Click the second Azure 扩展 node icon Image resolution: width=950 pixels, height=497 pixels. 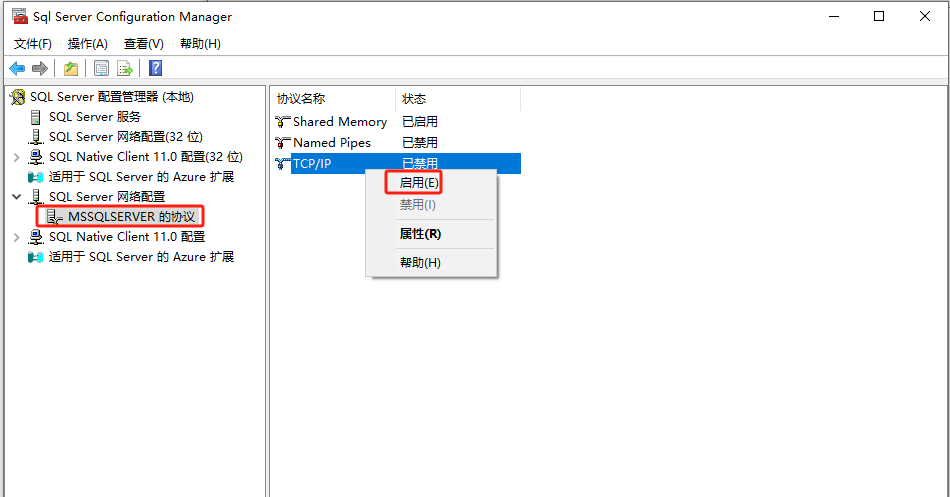click(x=36, y=257)
